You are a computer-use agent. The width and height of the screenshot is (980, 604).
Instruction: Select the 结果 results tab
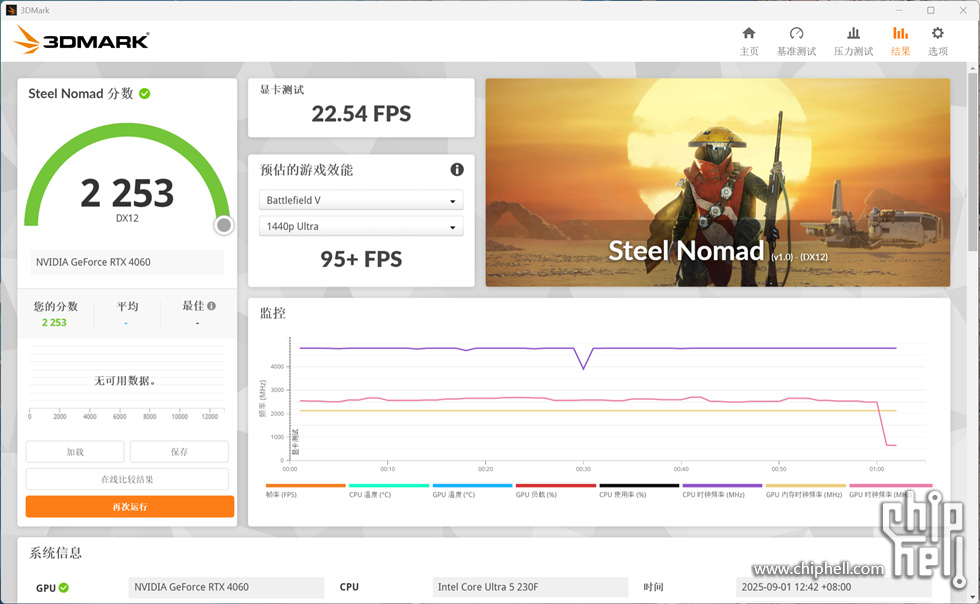900,41
